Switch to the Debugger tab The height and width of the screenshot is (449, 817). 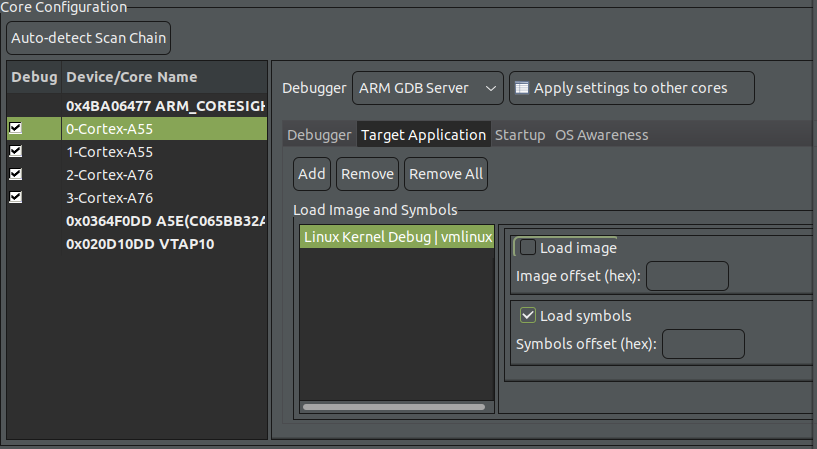319,135
